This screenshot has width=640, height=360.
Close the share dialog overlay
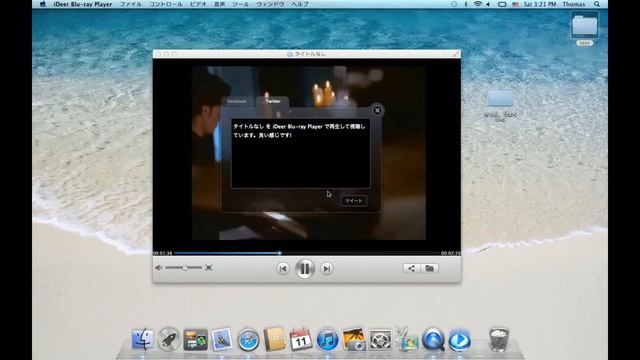point(377,110)
